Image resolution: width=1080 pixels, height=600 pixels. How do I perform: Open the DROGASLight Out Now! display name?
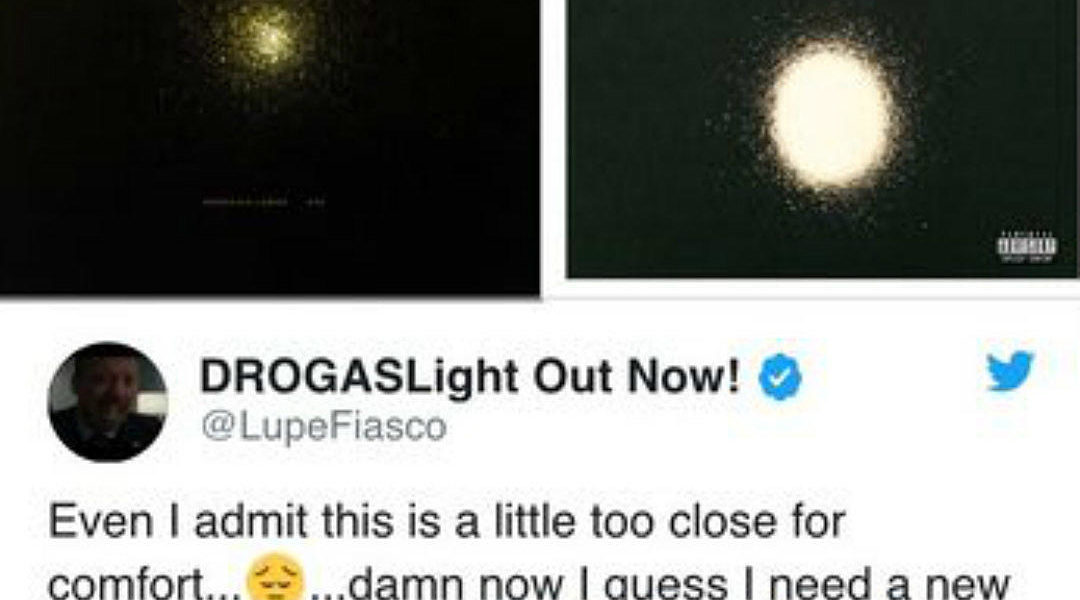coord(470,376)
